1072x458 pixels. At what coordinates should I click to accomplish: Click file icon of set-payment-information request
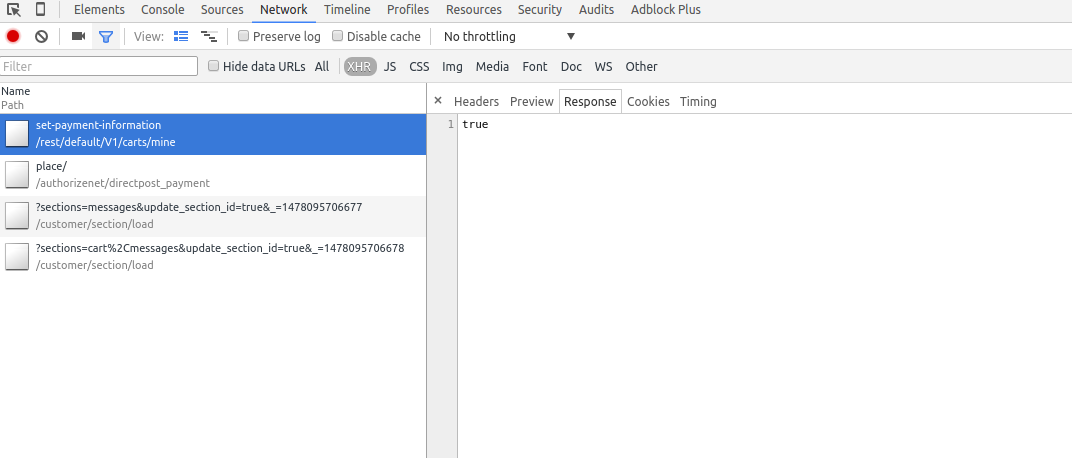tap(17, 134)
